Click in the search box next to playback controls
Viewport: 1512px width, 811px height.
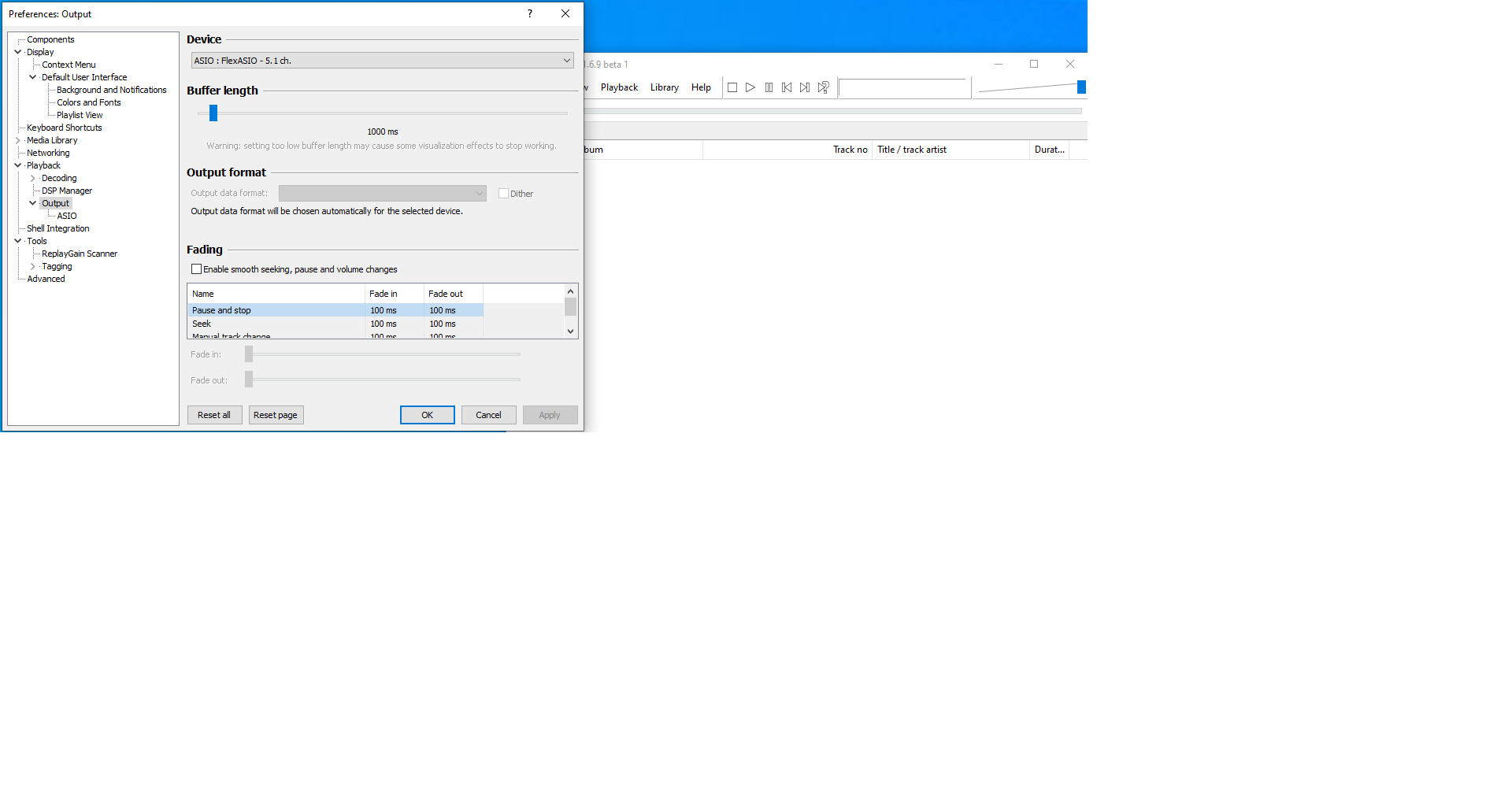[x=903, y=87]
